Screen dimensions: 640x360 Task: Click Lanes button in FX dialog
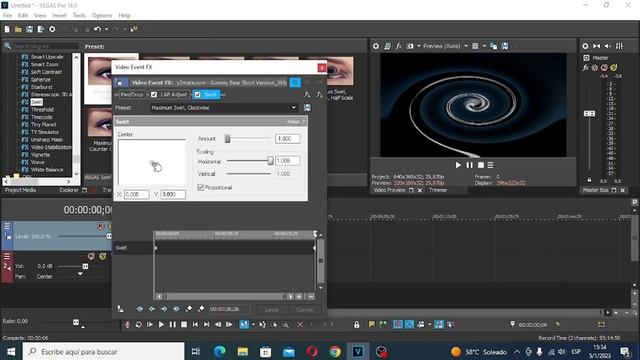tap(272, 309)
